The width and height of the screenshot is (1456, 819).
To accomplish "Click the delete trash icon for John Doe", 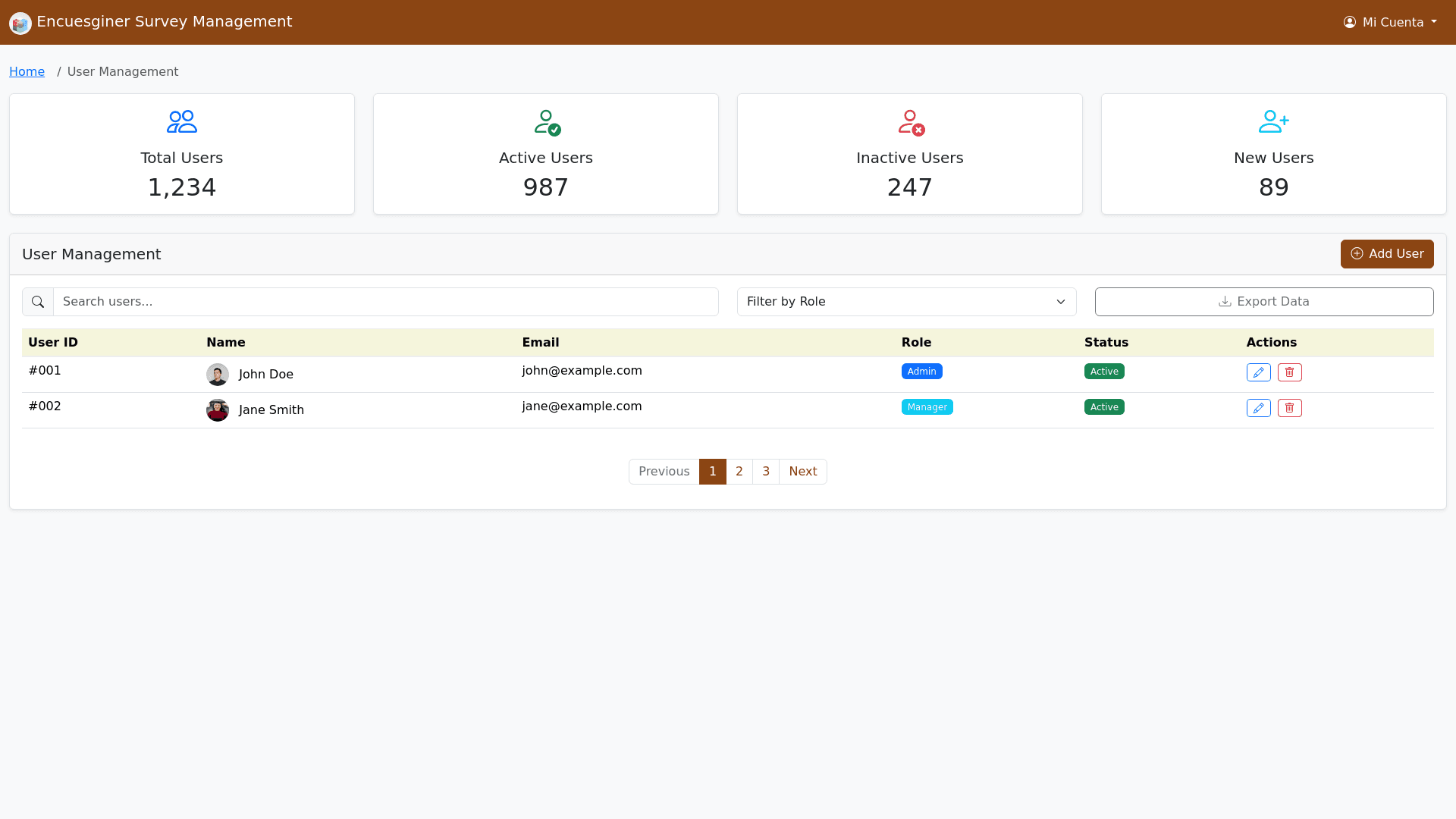I will 1289,372.
